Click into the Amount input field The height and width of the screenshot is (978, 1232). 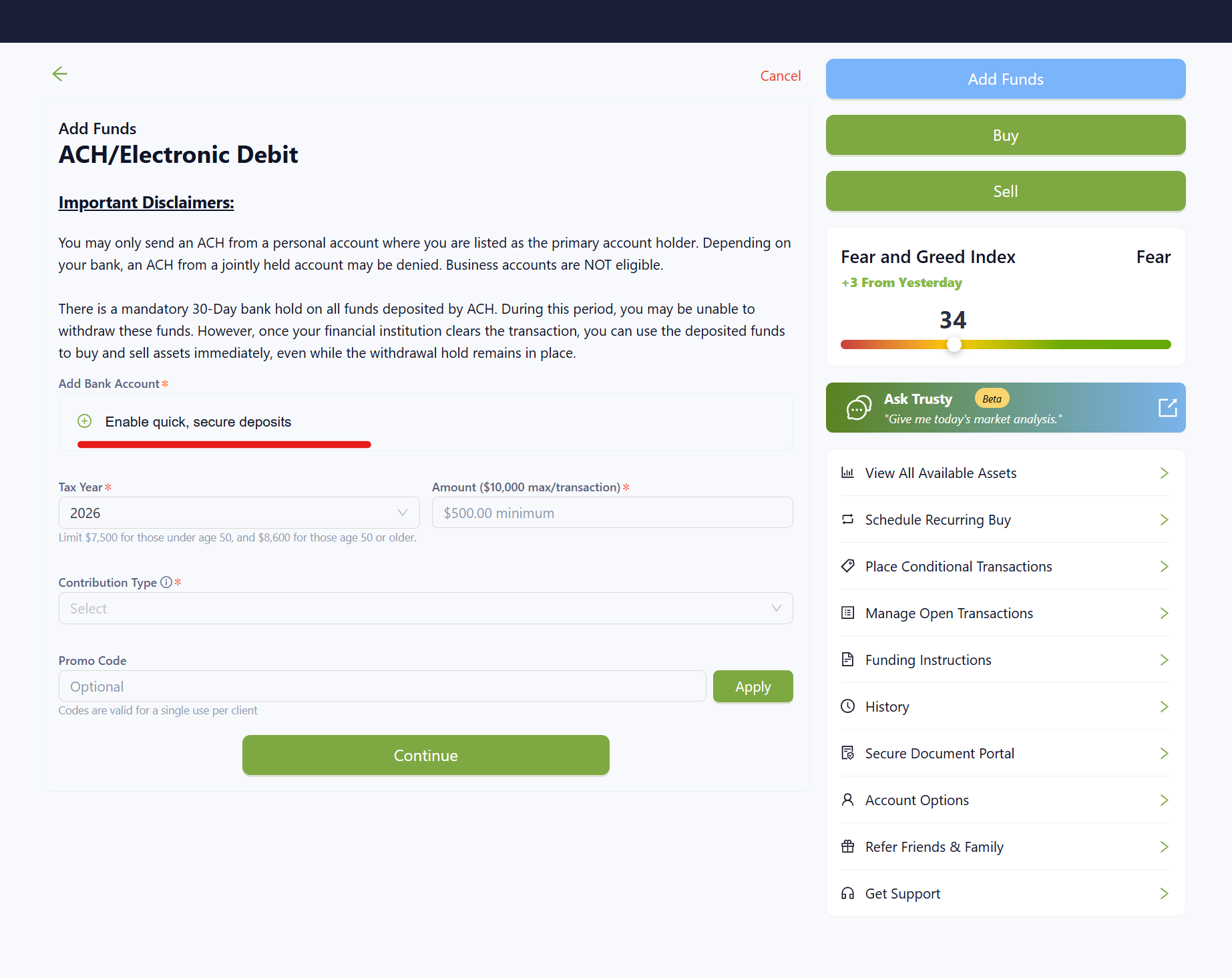[612, 513]
